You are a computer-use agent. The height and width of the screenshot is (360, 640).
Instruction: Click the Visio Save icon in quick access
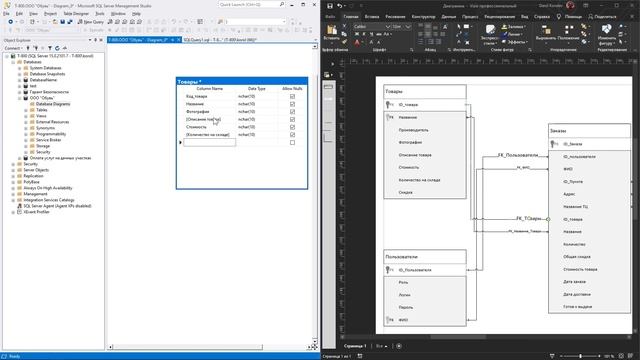pyautogui.click(x=330, y=6)
